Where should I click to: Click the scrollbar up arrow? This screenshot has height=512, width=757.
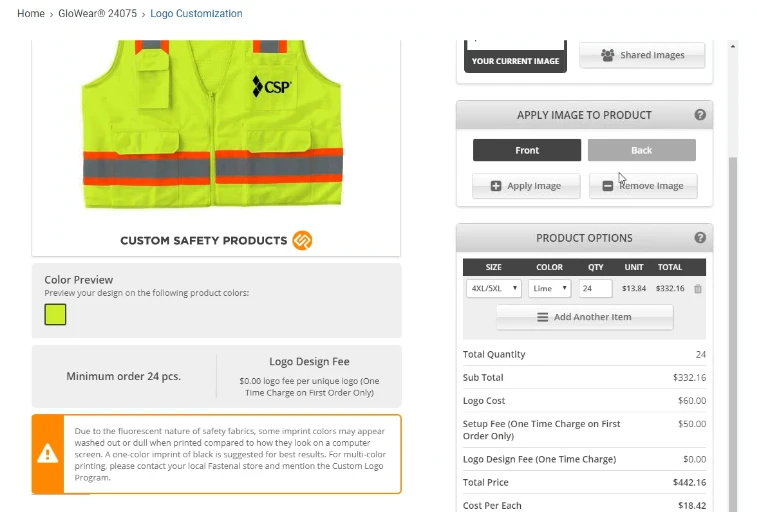pyautogui.click(x=733, y=46)
